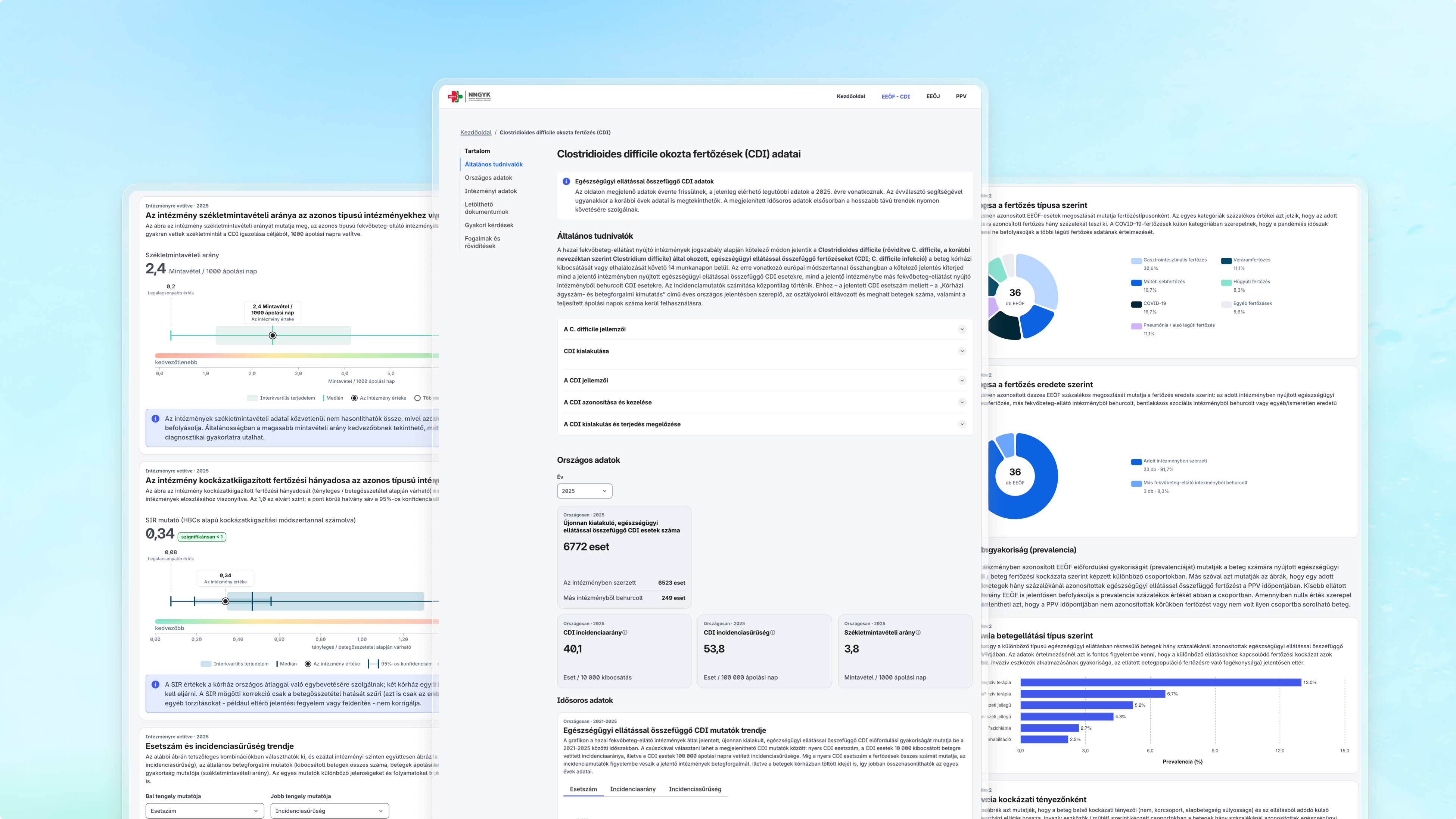Open Kezdőoldal in the top navigation
1456x819 pixels.
coord(851,96)
